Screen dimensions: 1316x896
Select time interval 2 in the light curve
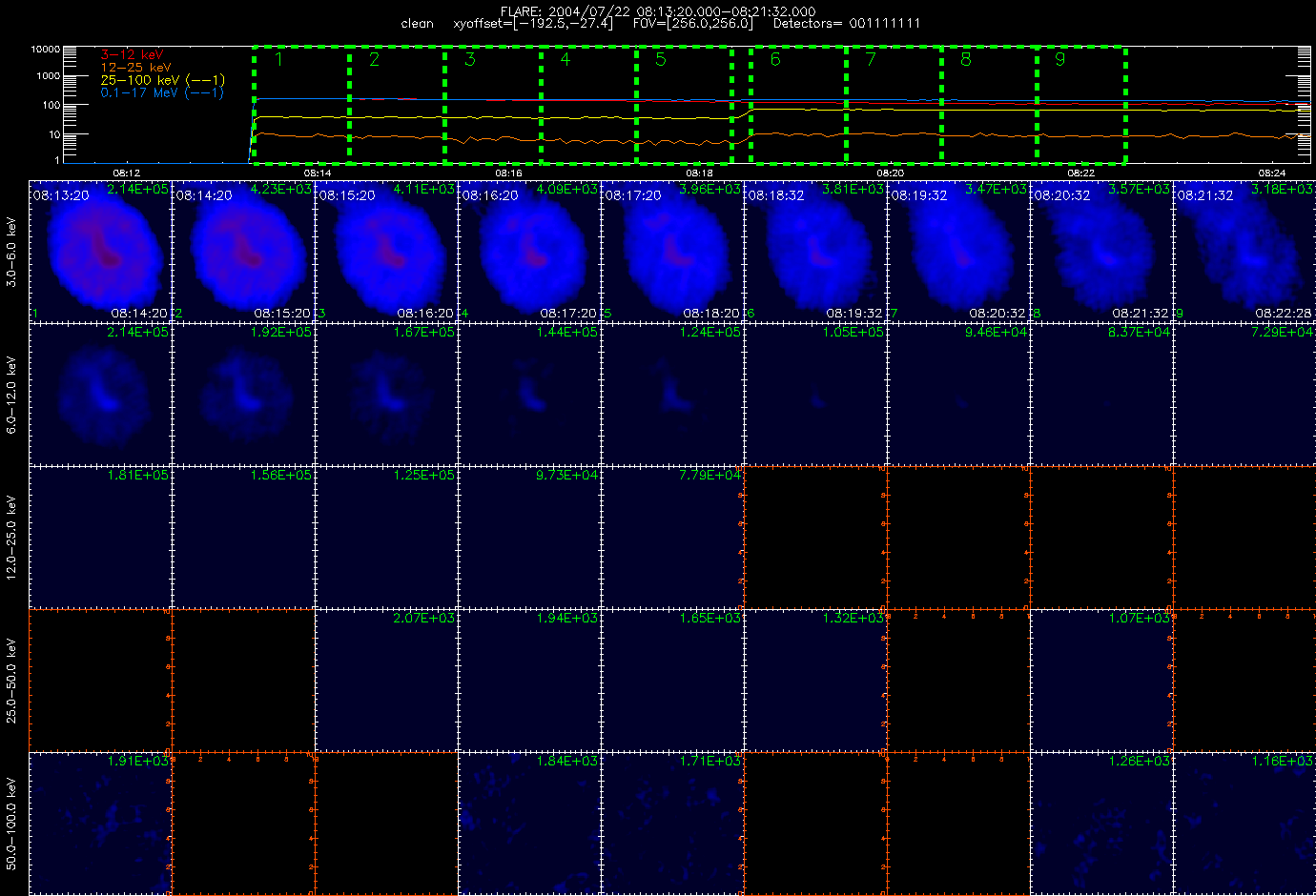397,105
